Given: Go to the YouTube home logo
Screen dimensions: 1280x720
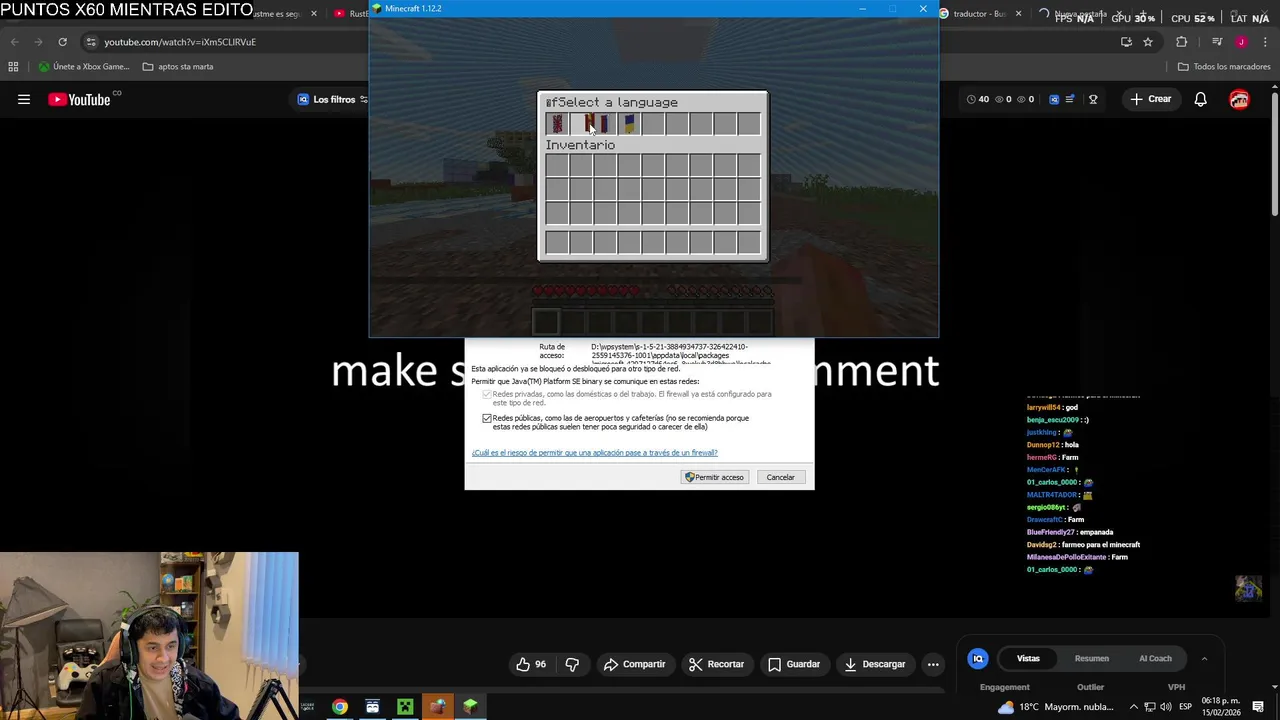Looking at the screenshot, I should (x=80, y=99).
